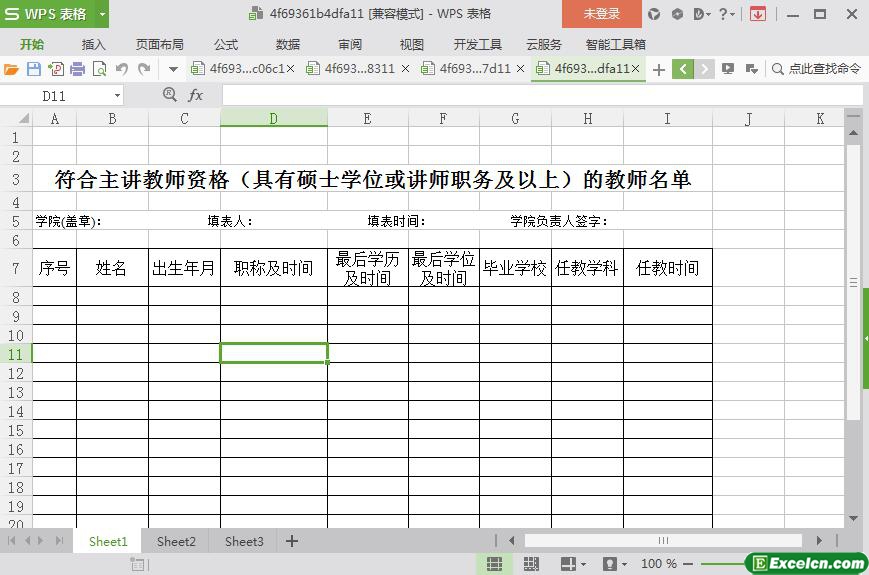Open the WPS feedback dropdown icon in title bar
Viewport: 869px width, 575px height.
tap(702, 14)
